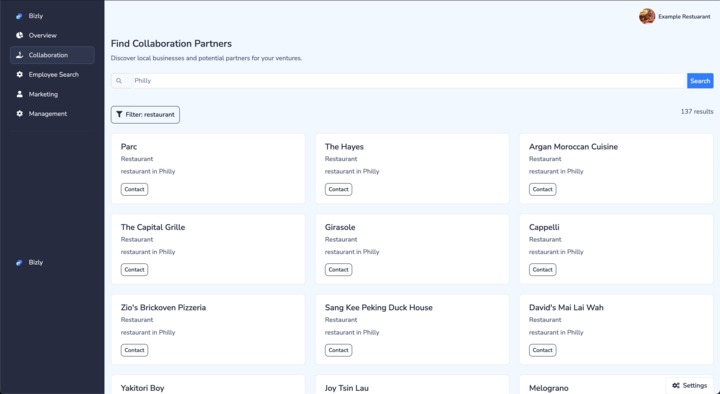Click the Melograno card title
Viewport: 720px width, 394px height.
pyautogui.click(x=549, y=388)
